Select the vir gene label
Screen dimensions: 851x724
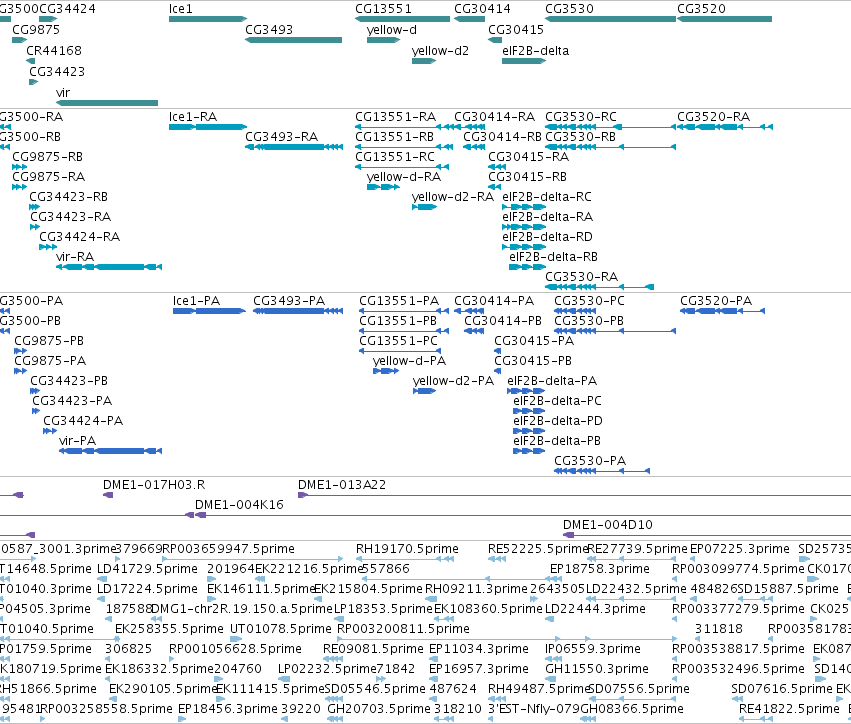click(x=63, y=93)
